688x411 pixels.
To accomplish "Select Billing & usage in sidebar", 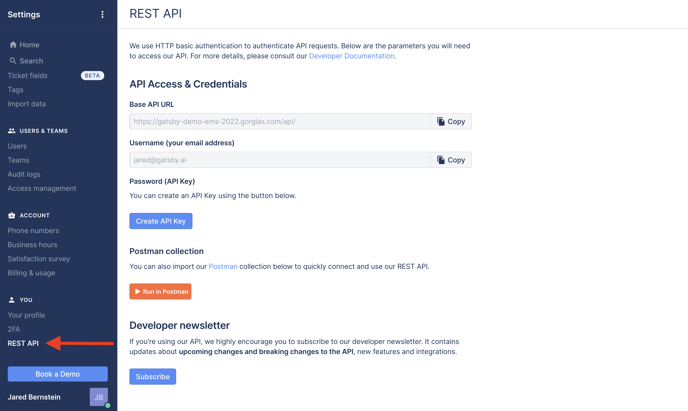I will coord(31,273).
